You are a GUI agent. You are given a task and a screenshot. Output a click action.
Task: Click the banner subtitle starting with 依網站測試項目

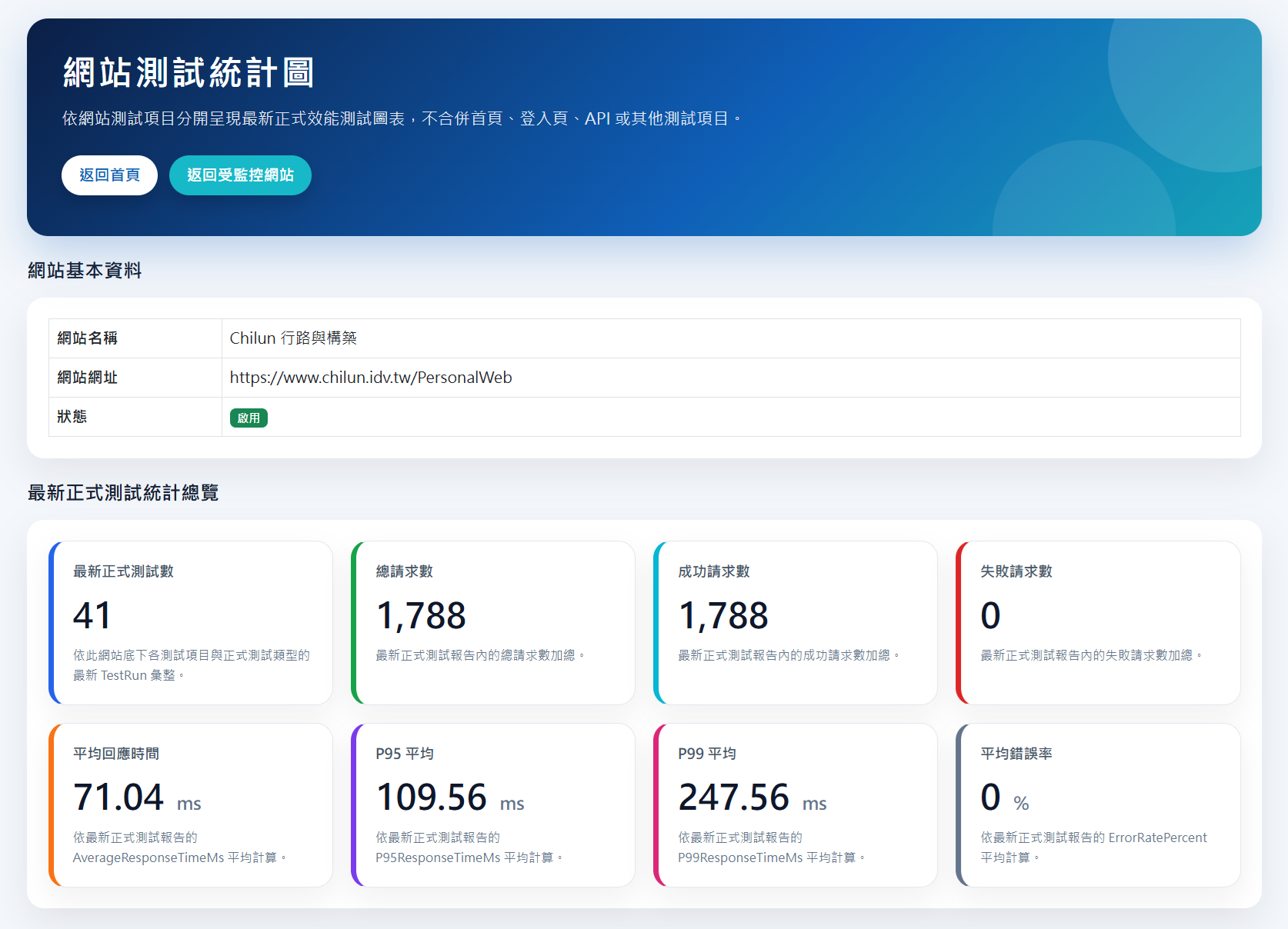pyautogui.click(x=402, y=118)
